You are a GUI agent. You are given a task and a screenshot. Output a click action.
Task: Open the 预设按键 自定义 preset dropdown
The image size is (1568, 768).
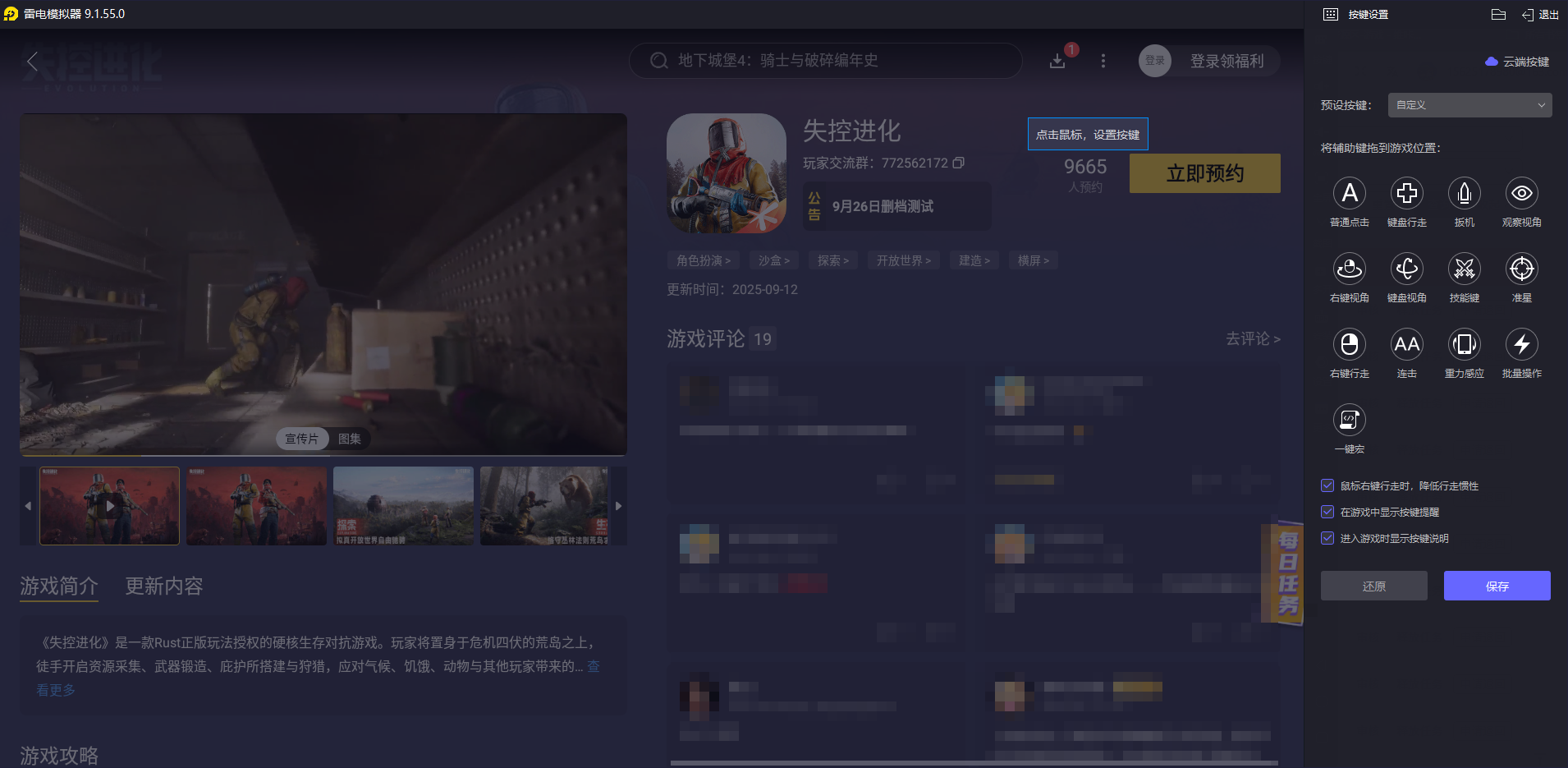click(x=1469, y=105)
